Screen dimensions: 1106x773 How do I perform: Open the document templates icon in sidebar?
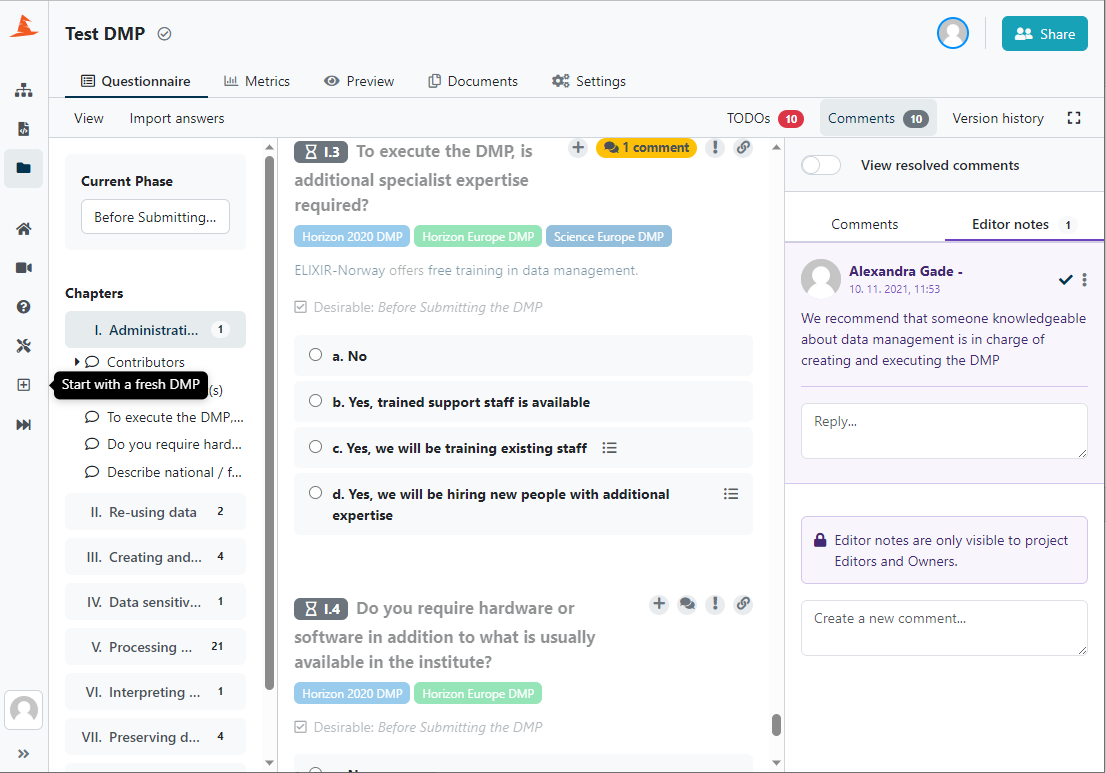[x=24, y=129]
